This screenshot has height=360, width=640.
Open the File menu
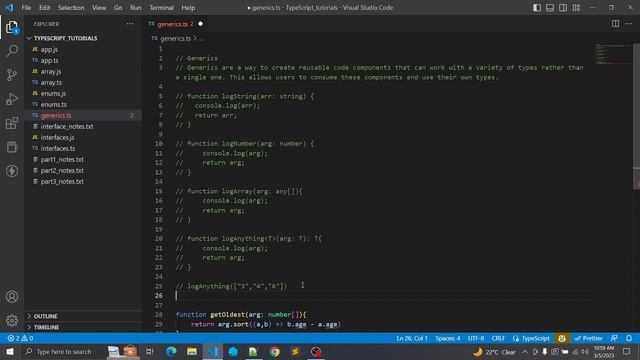tap(26, 7)
